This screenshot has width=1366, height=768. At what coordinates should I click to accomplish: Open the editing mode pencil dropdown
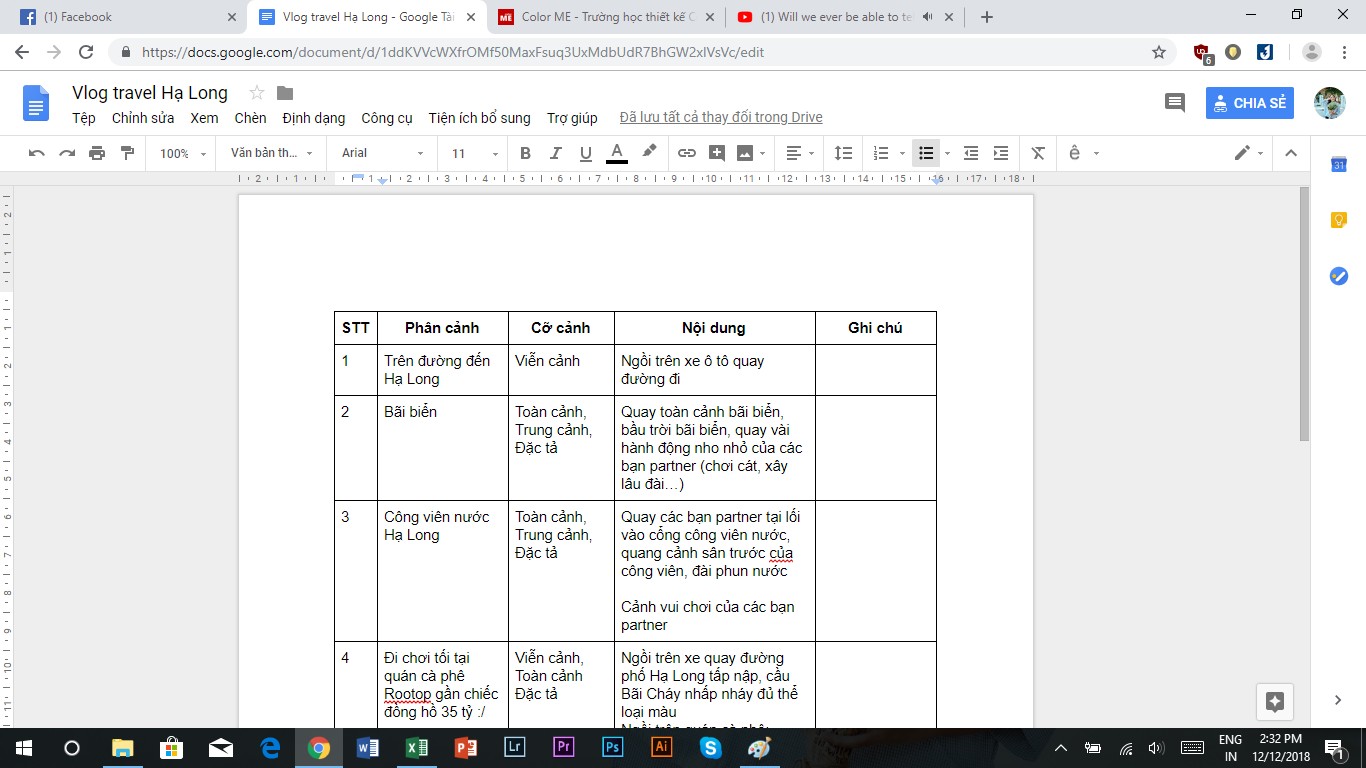click(x=1249, y=153)
